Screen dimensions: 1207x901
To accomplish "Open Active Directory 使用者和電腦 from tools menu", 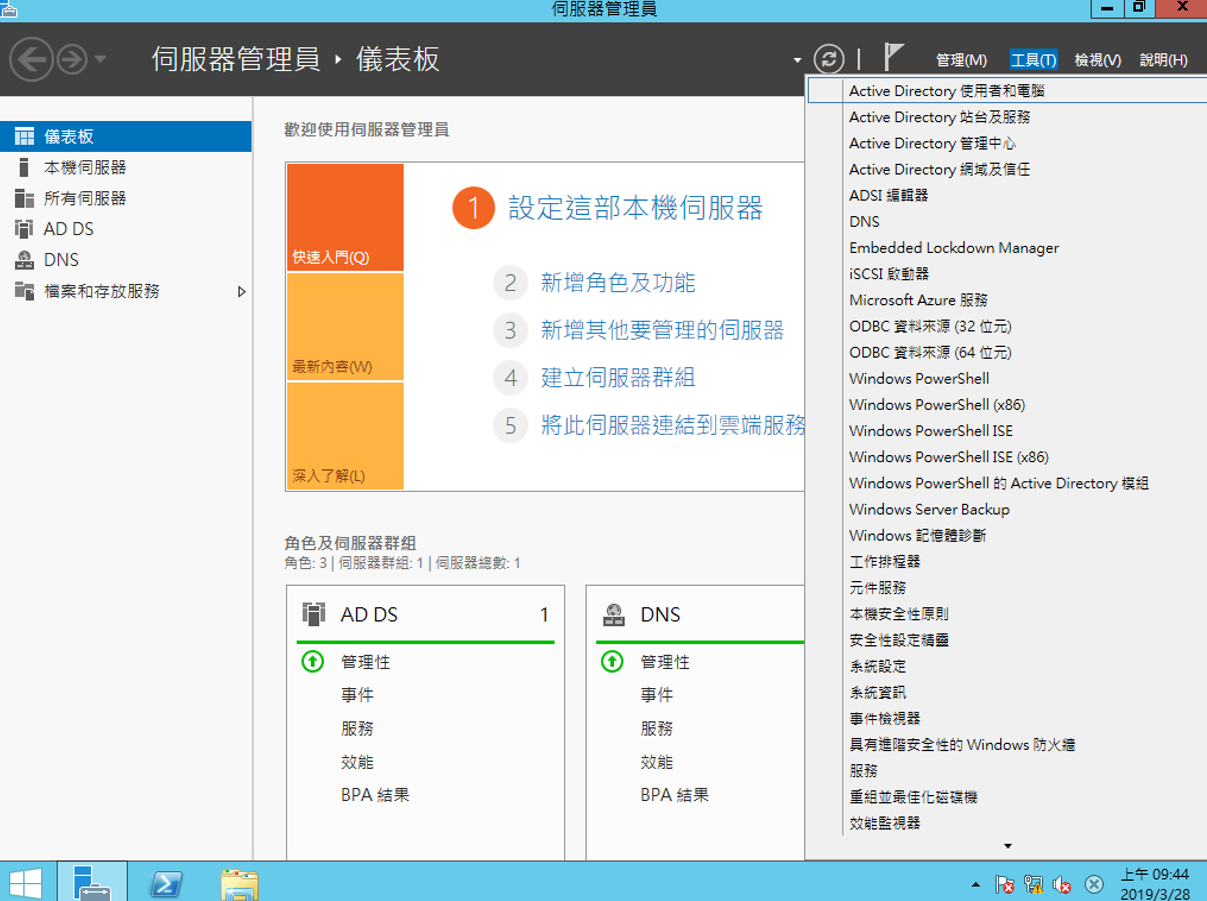I will click(x=1006, y=90).
